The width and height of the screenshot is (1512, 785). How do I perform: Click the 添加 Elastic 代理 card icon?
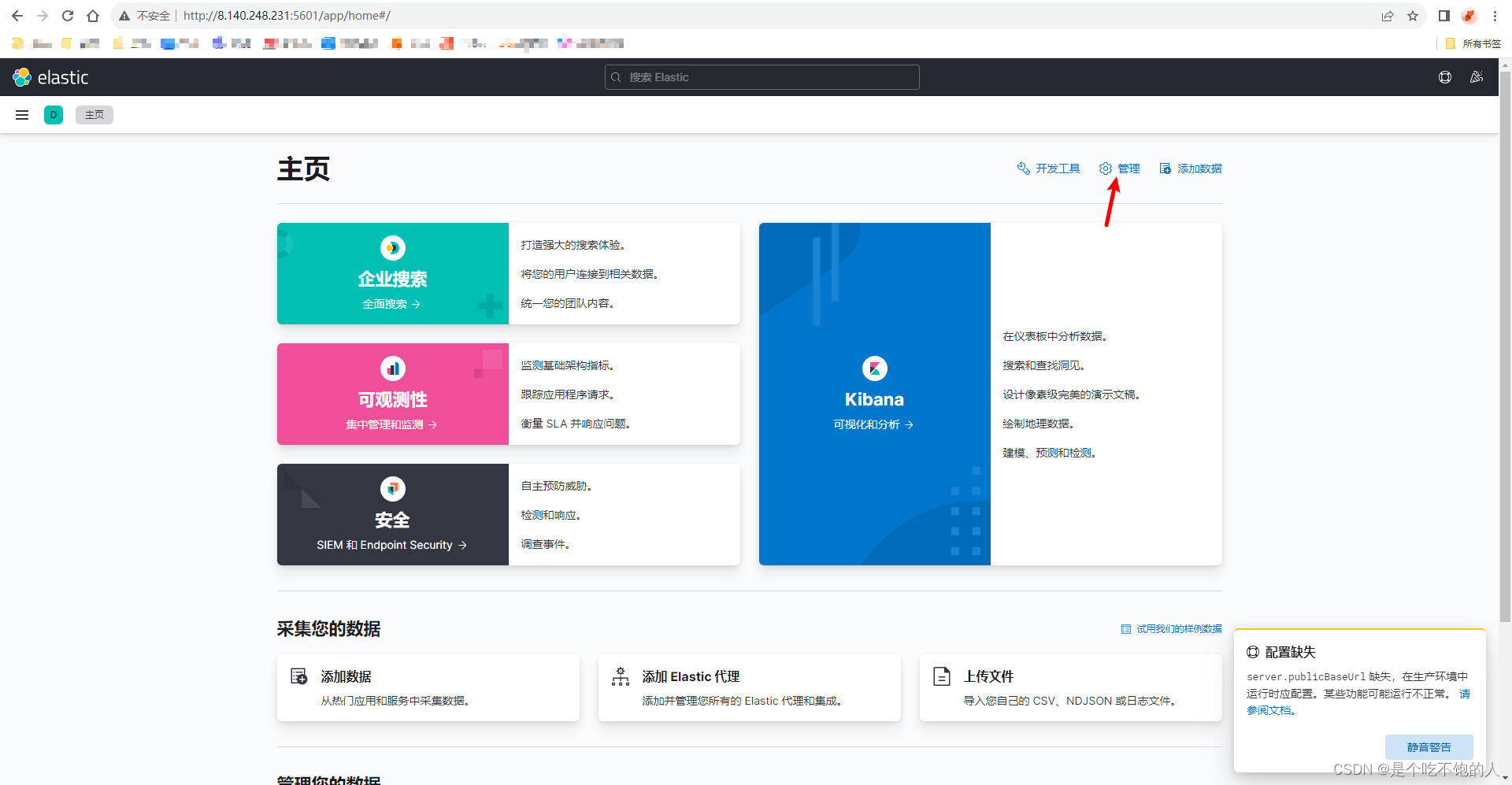[621, 676]
